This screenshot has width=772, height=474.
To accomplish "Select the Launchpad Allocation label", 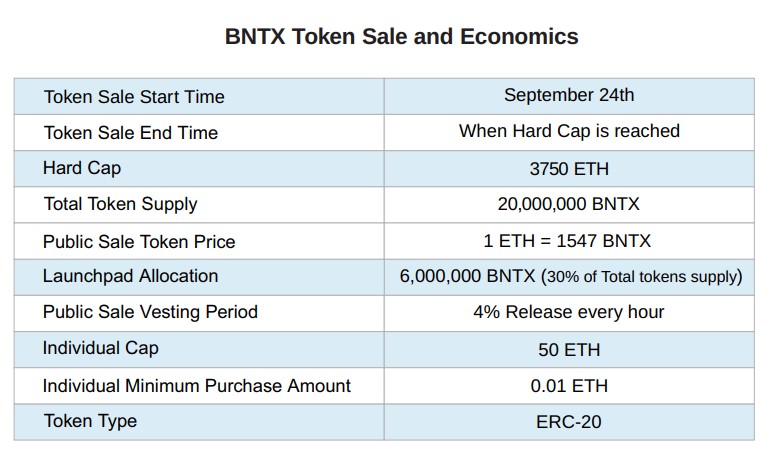I will 130,276.
